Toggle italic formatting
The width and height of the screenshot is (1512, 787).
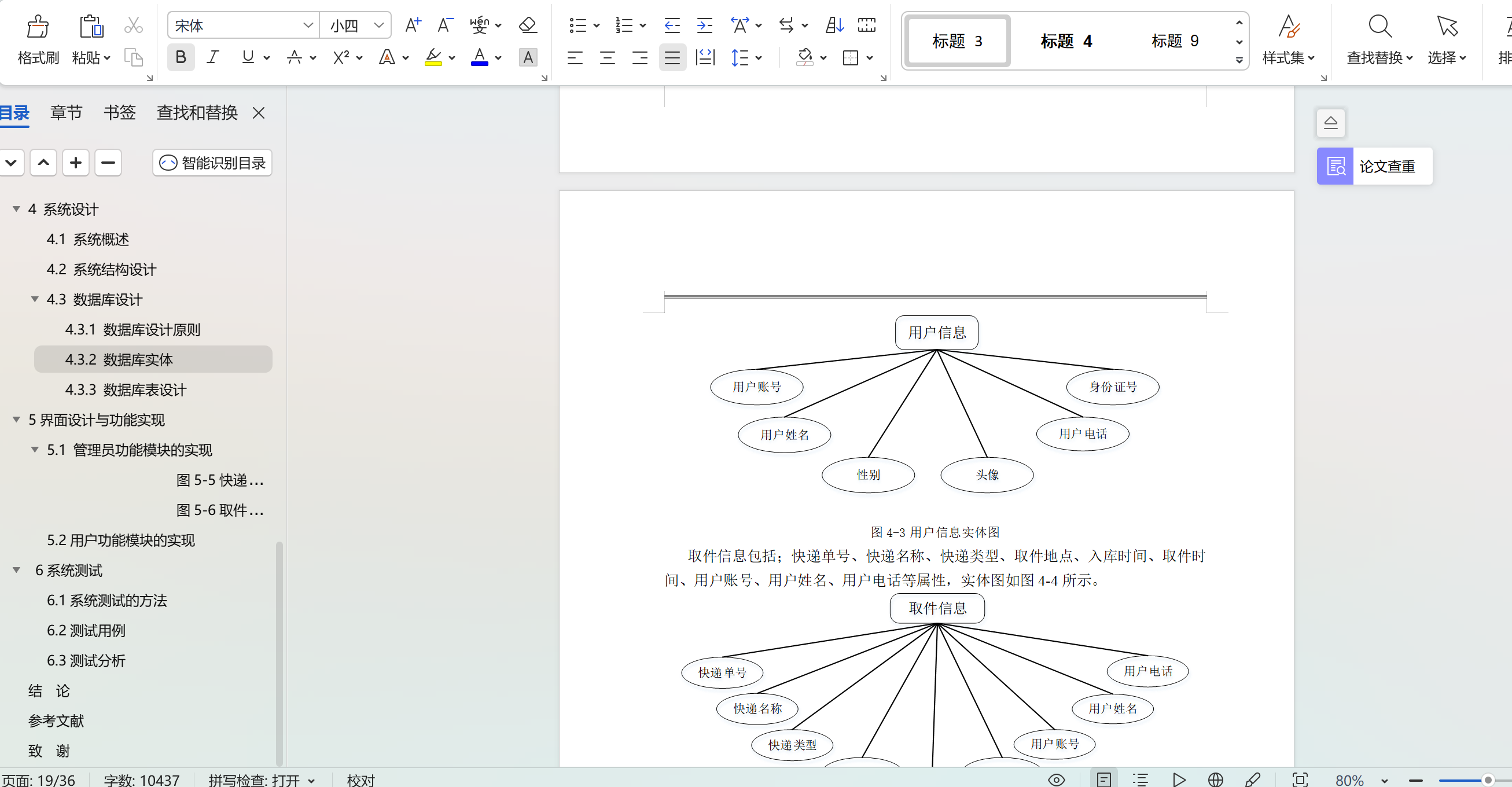213,57
